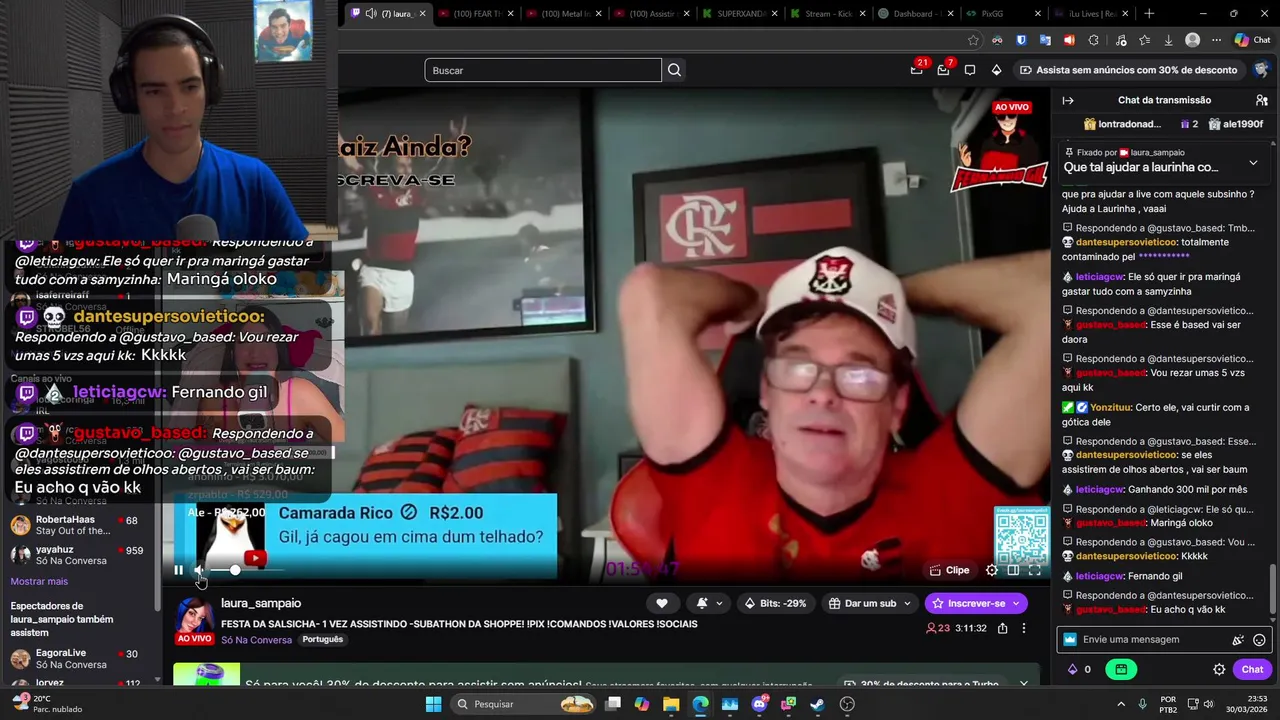The height and width of the screenshot is (720, 1280).
Task: Click Assista sem anúncios com 30% de desconto
Action: point(1128,70)
